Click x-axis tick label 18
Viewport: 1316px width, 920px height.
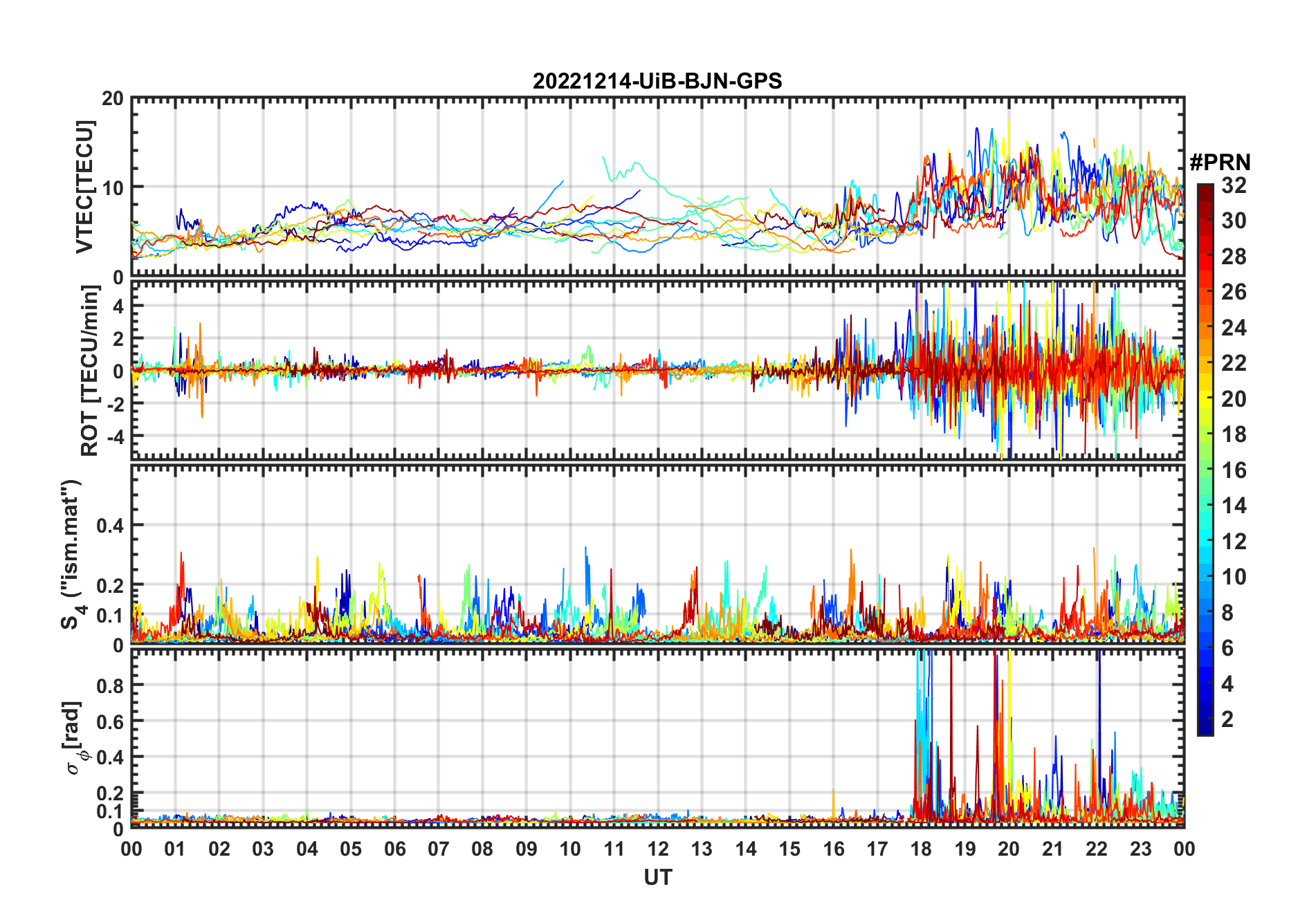point(921,849)
